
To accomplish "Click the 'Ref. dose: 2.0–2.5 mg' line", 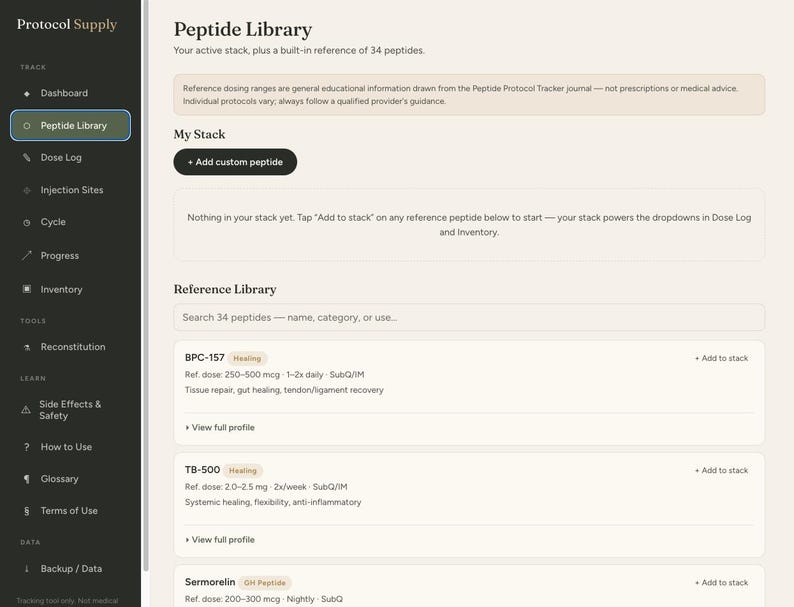I will tap(266, 487).
